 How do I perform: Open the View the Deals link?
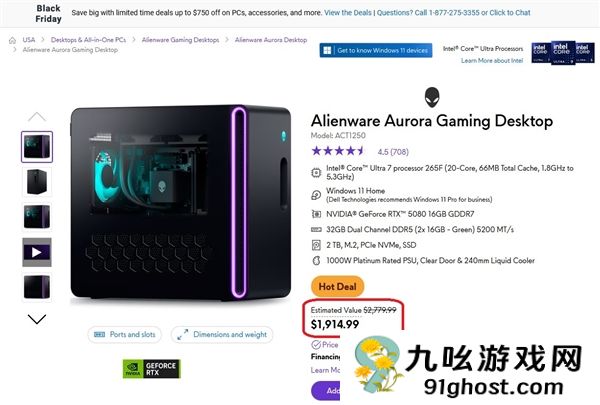(x=348, y=13)
